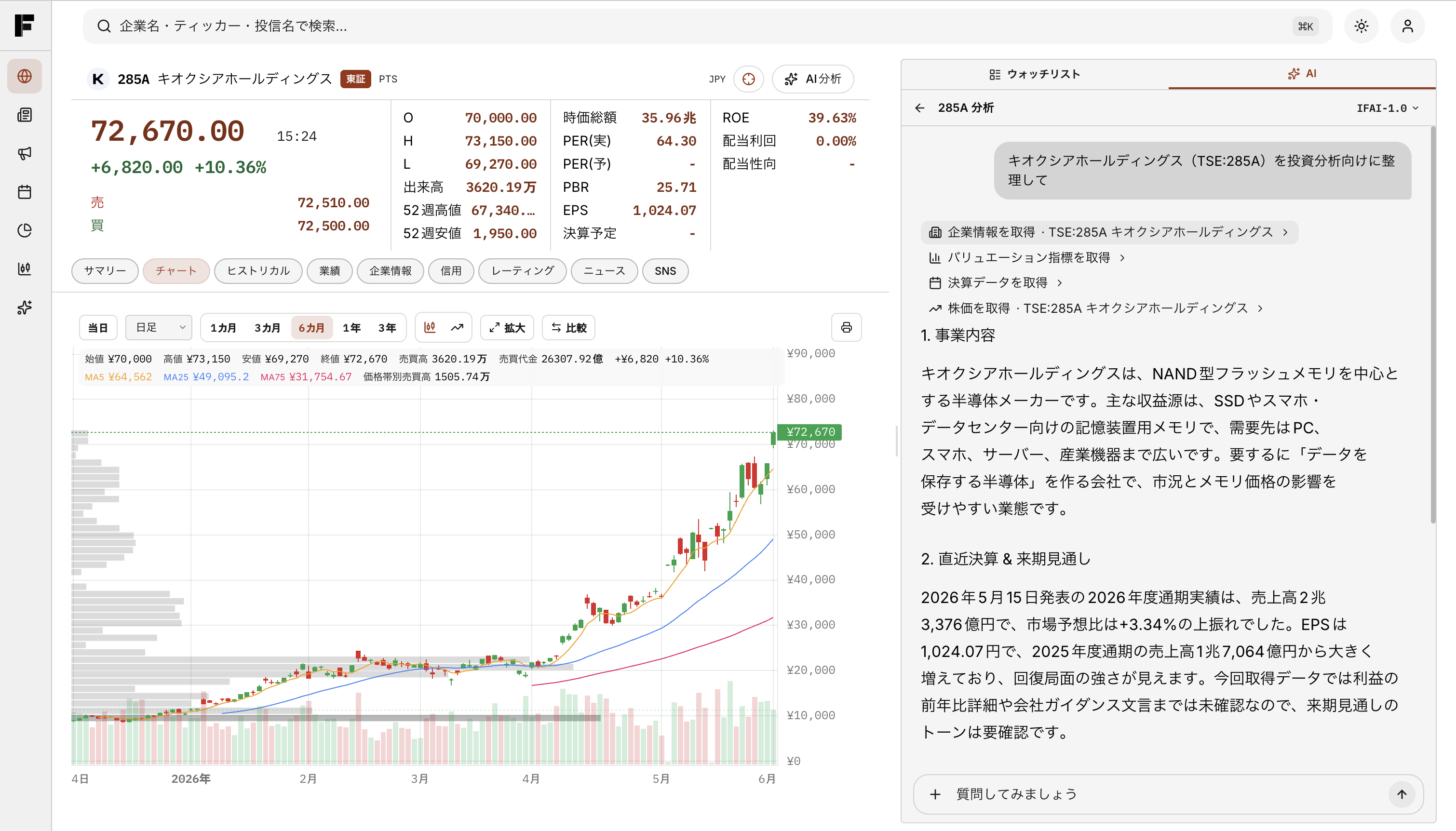Click the magnifier icon in search bar
Viewport: 1456px width, 831px height.
point(104,26)
